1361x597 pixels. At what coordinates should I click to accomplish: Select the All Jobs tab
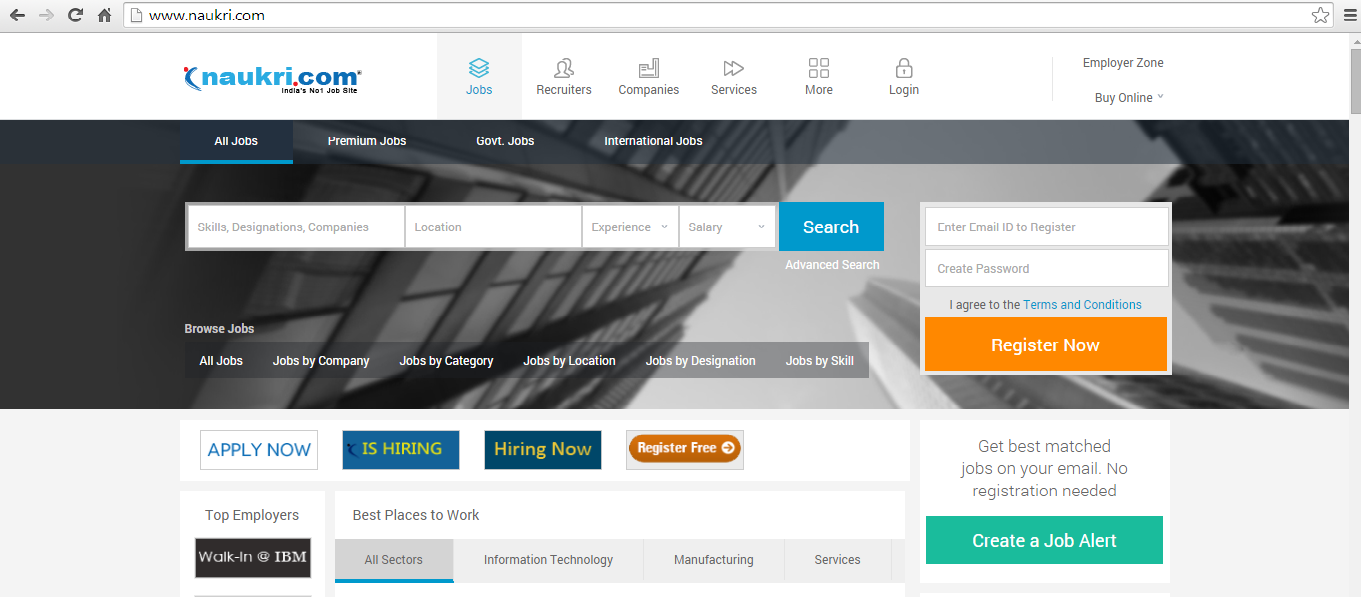[236, 141]
